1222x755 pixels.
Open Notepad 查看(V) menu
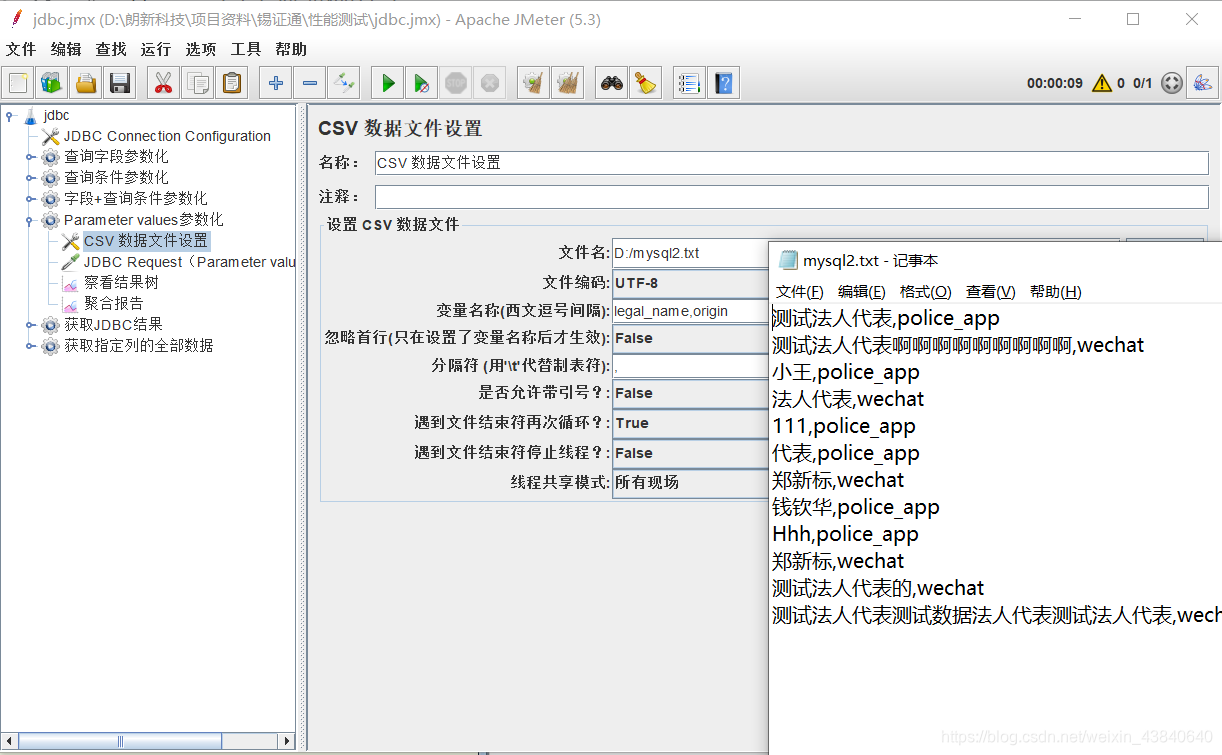pos(991,292)
